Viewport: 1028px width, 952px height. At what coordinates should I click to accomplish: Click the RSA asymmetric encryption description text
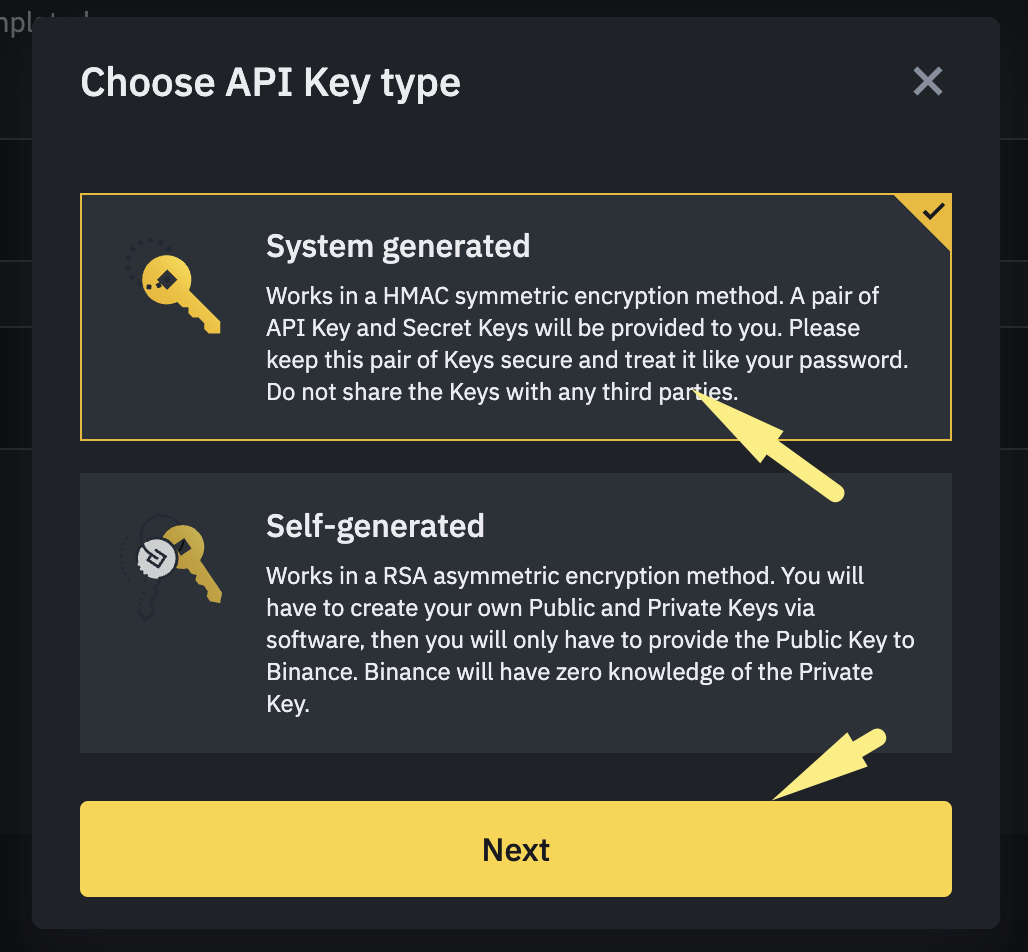(x=565, y=577)
